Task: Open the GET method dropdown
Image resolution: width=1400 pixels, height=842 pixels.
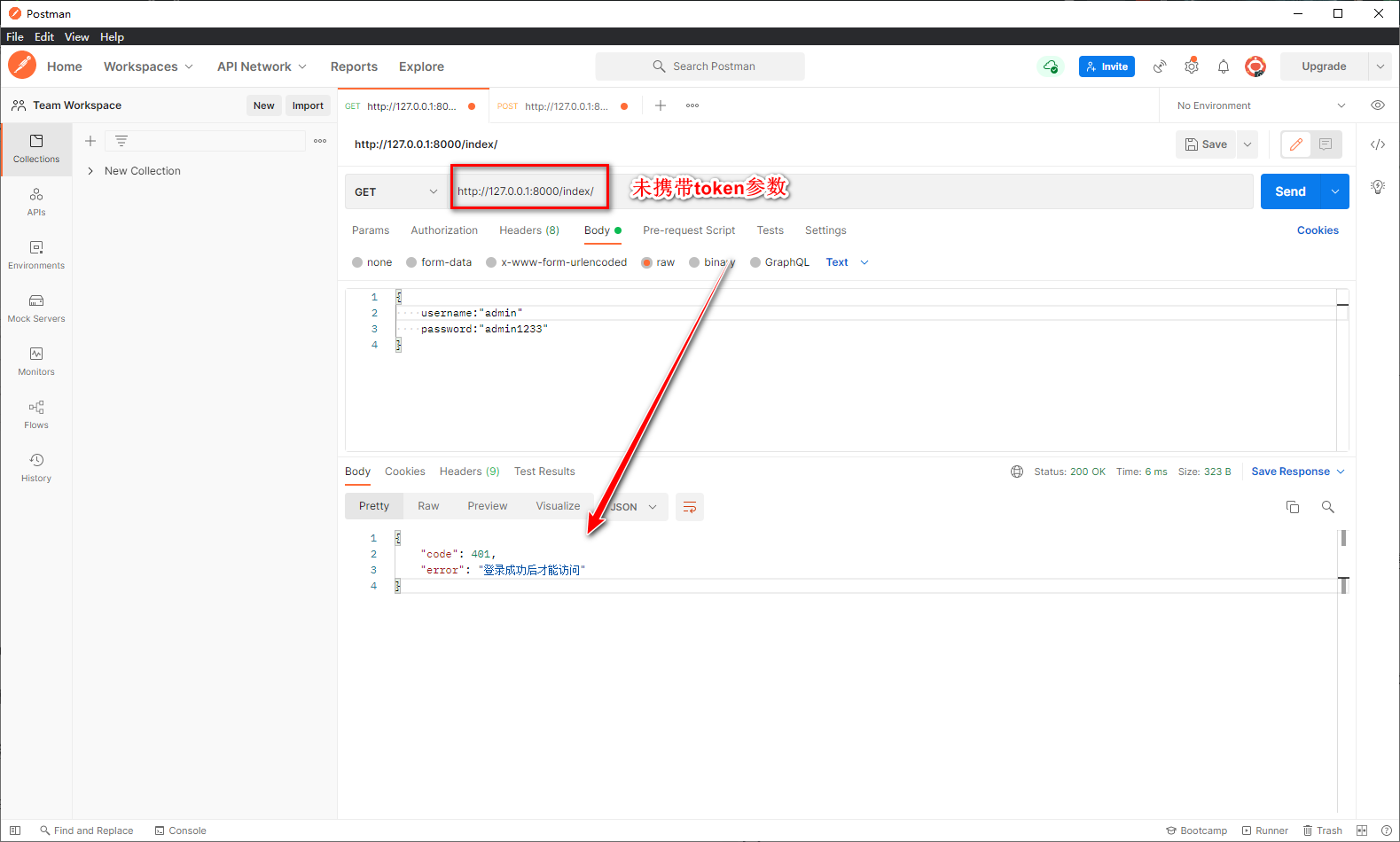Action: click(x=396, y=191)
